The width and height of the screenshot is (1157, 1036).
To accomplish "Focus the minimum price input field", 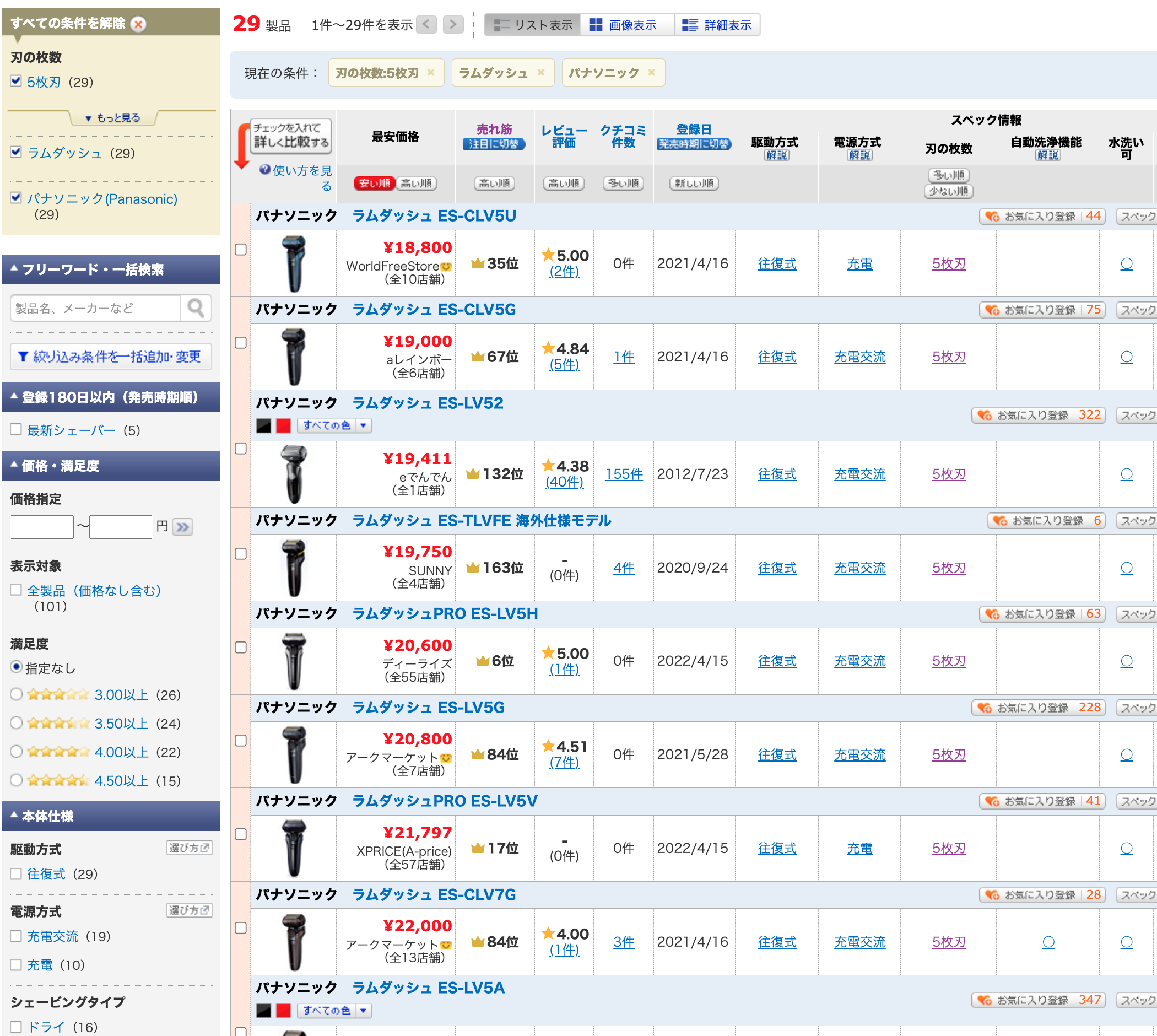I will pos(41,526).
